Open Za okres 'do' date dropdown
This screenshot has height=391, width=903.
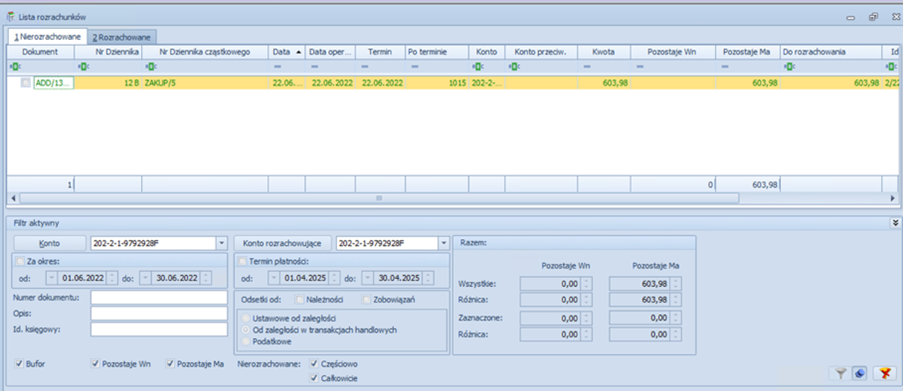point(145,278)
